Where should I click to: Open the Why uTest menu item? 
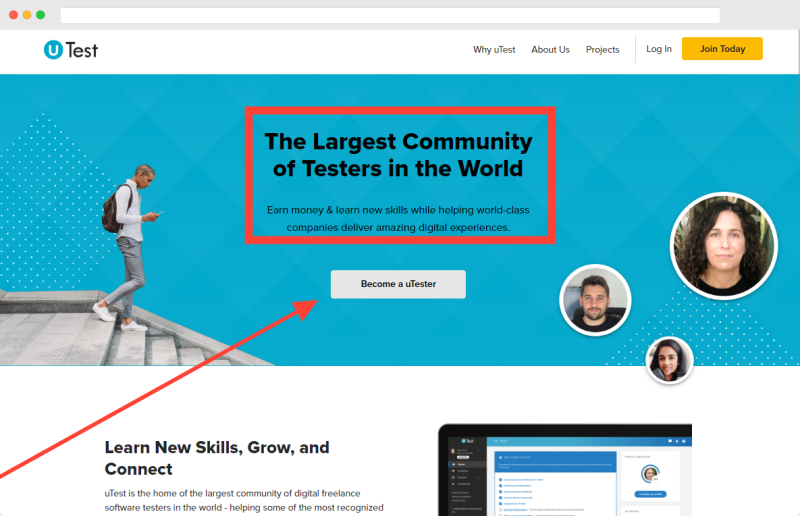pos(494,50)
